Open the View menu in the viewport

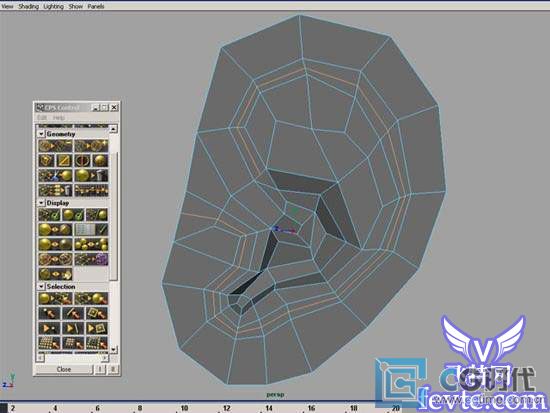[7, 6]
